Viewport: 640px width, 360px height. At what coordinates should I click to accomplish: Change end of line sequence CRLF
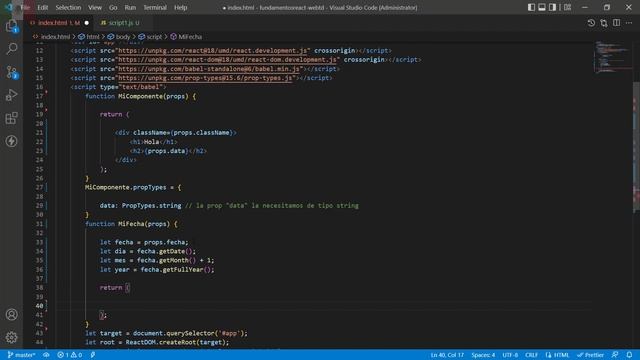pos(531,355)
